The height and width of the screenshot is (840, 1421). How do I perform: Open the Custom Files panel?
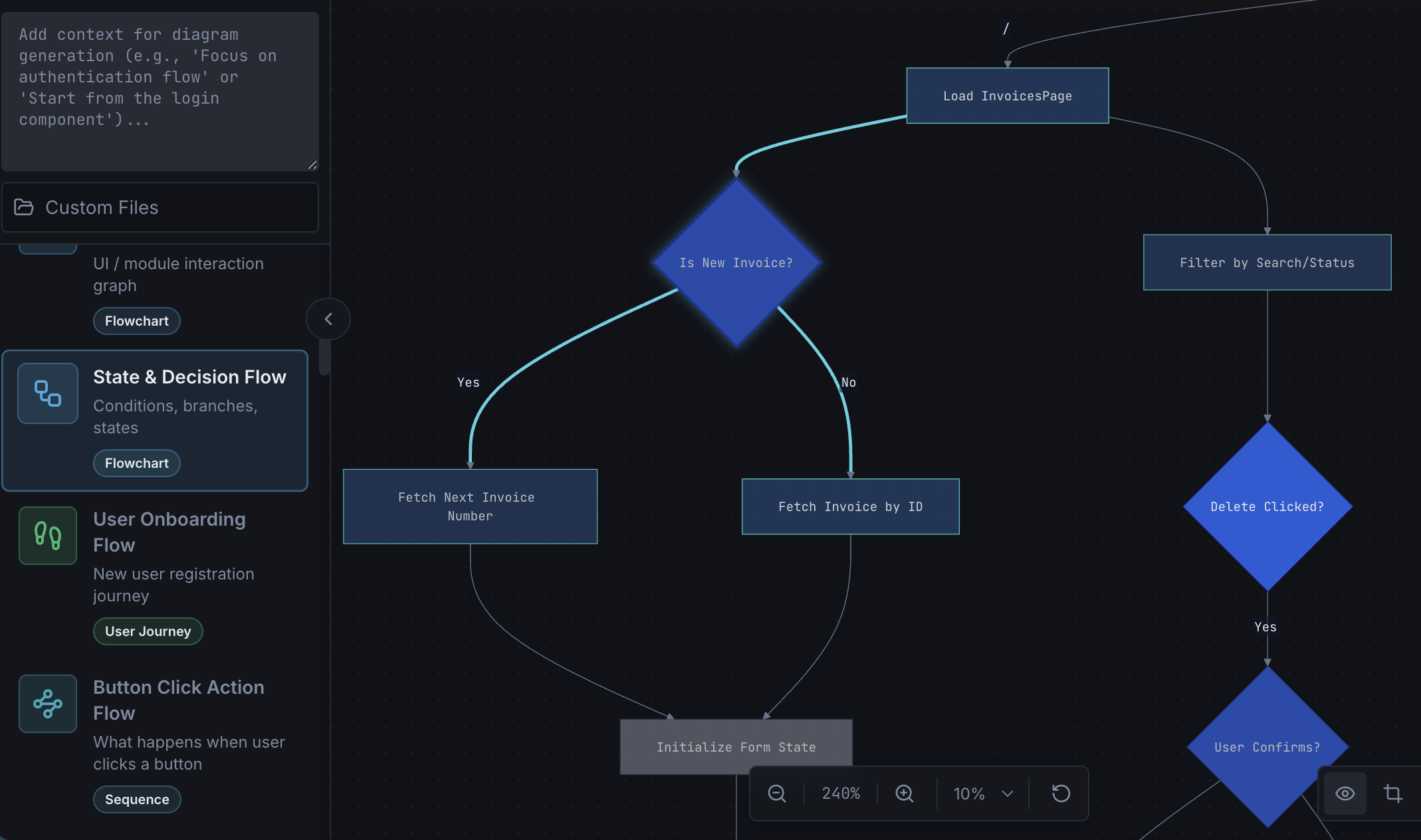(160, 207)
